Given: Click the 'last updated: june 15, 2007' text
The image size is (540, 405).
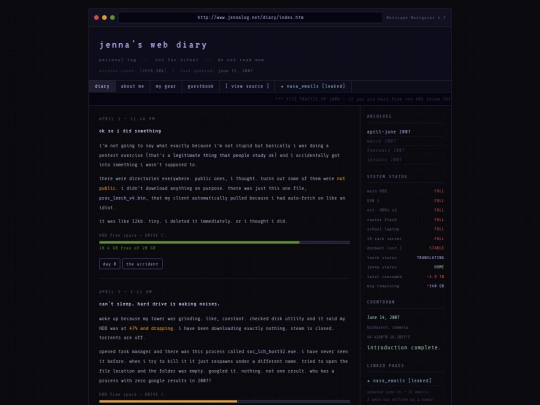Looking at the screenshot, I should point(216,71).
